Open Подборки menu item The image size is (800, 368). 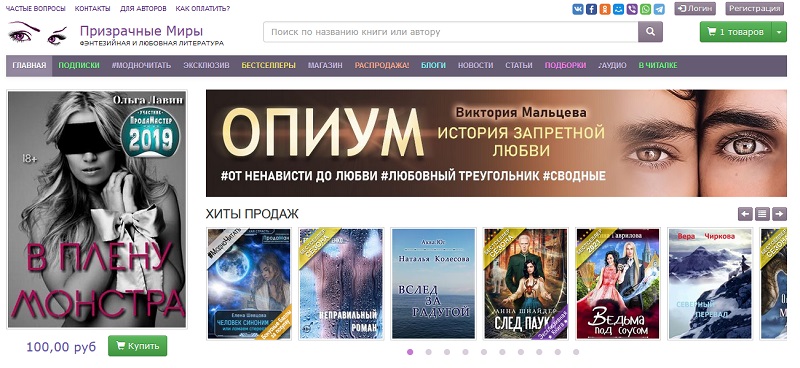click(565, 65)
